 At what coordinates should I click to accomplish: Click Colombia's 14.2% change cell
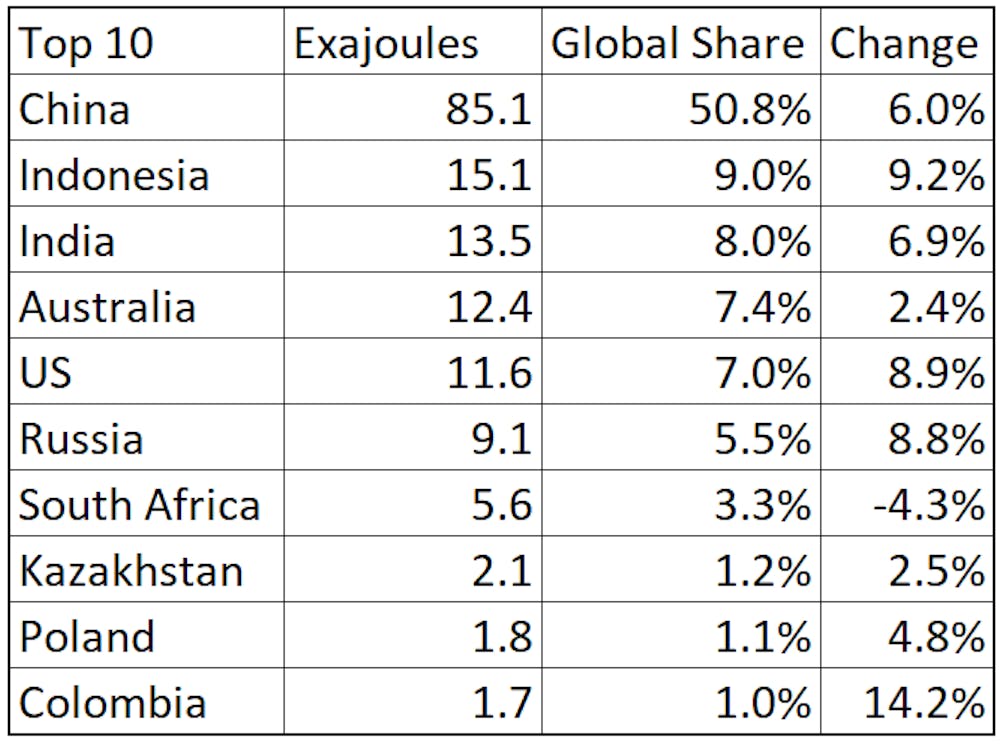[906, 701]
